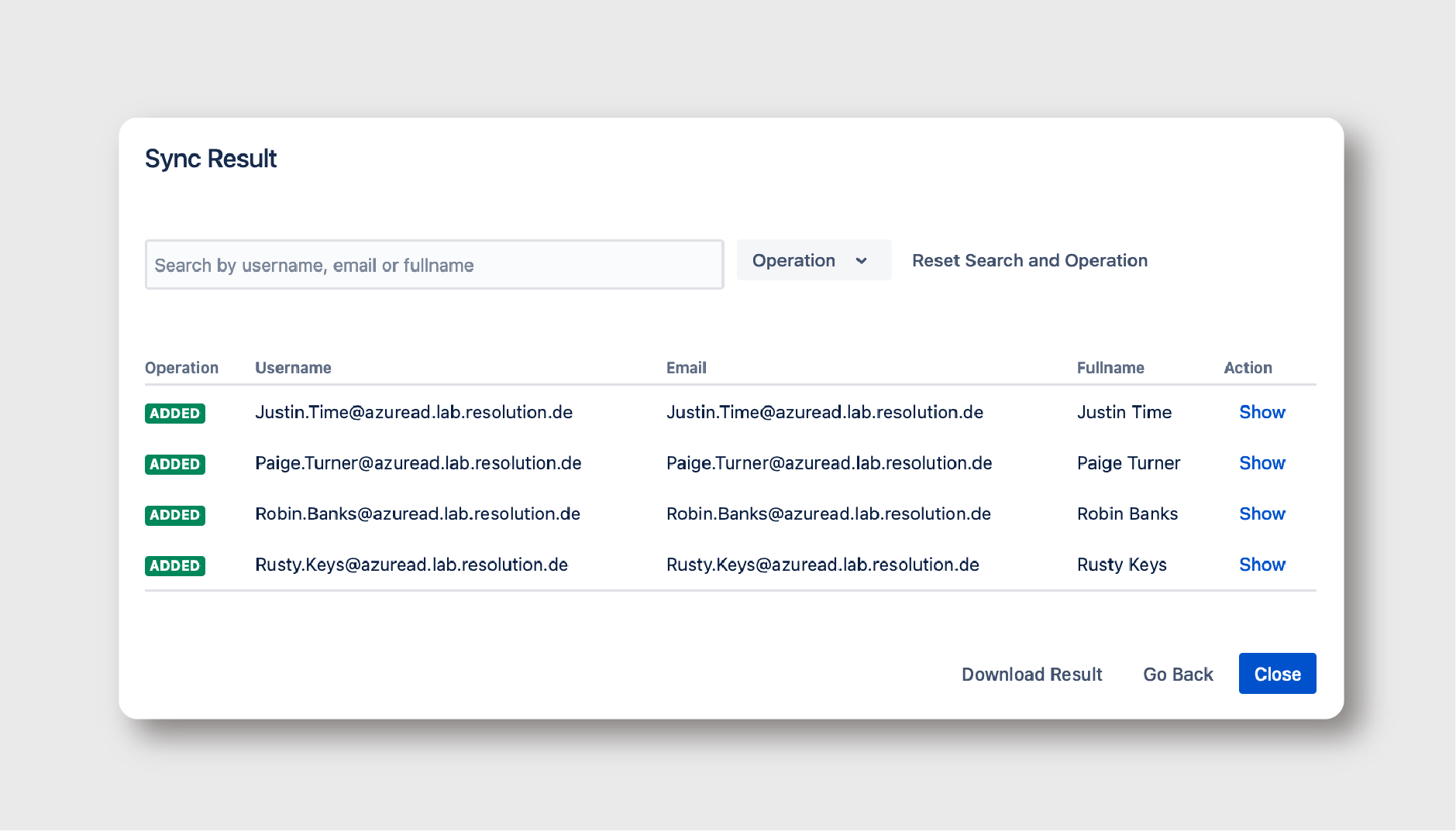Click email cell Paige.Turner@azuread.lab.resolution.de
Screen dimensions: 1456x831
[829, 463]
